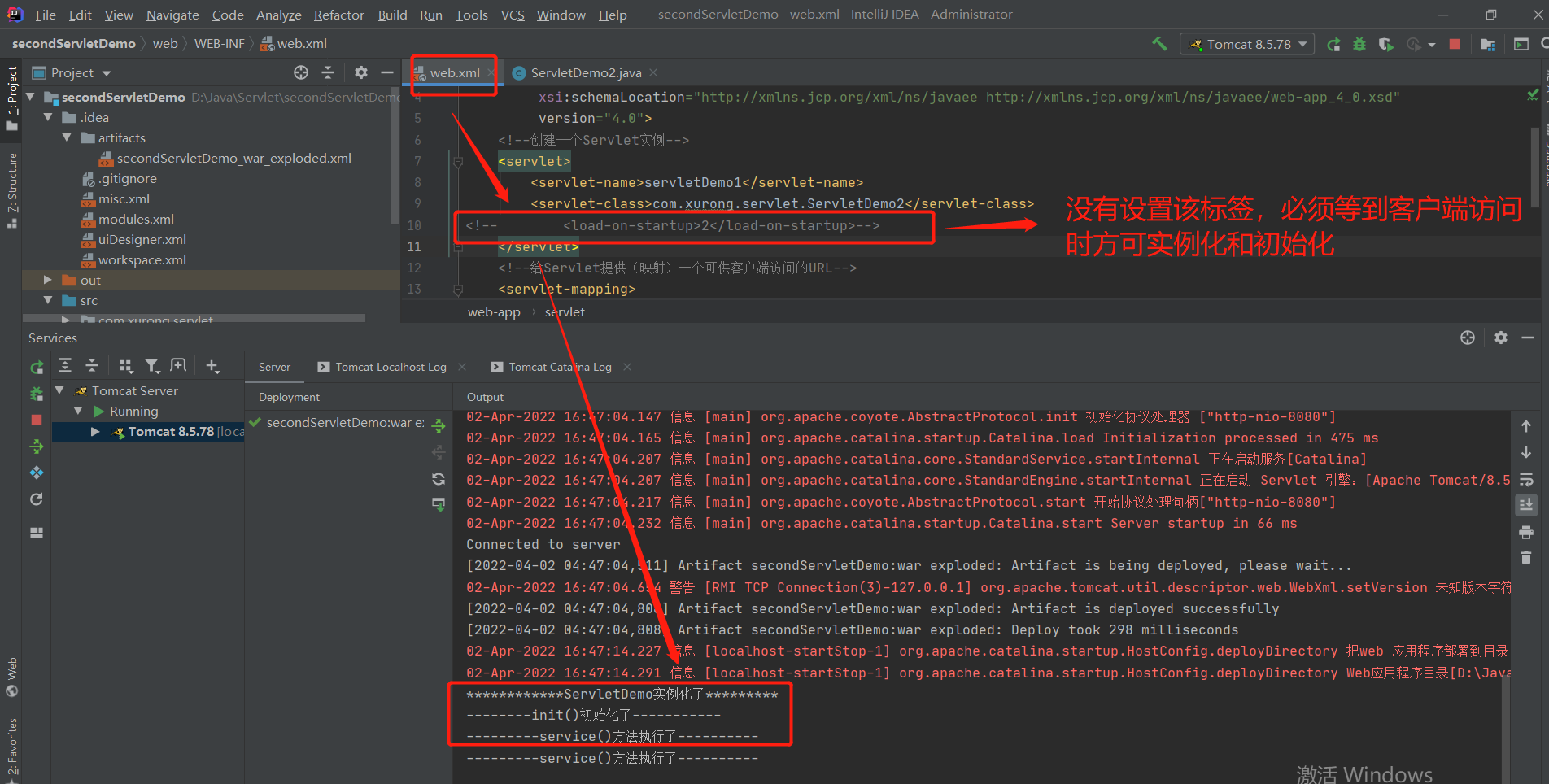Run with Coverage from the top toolbar
The width and height of the screenshot is (1549, 784).
click(1386, 44)
